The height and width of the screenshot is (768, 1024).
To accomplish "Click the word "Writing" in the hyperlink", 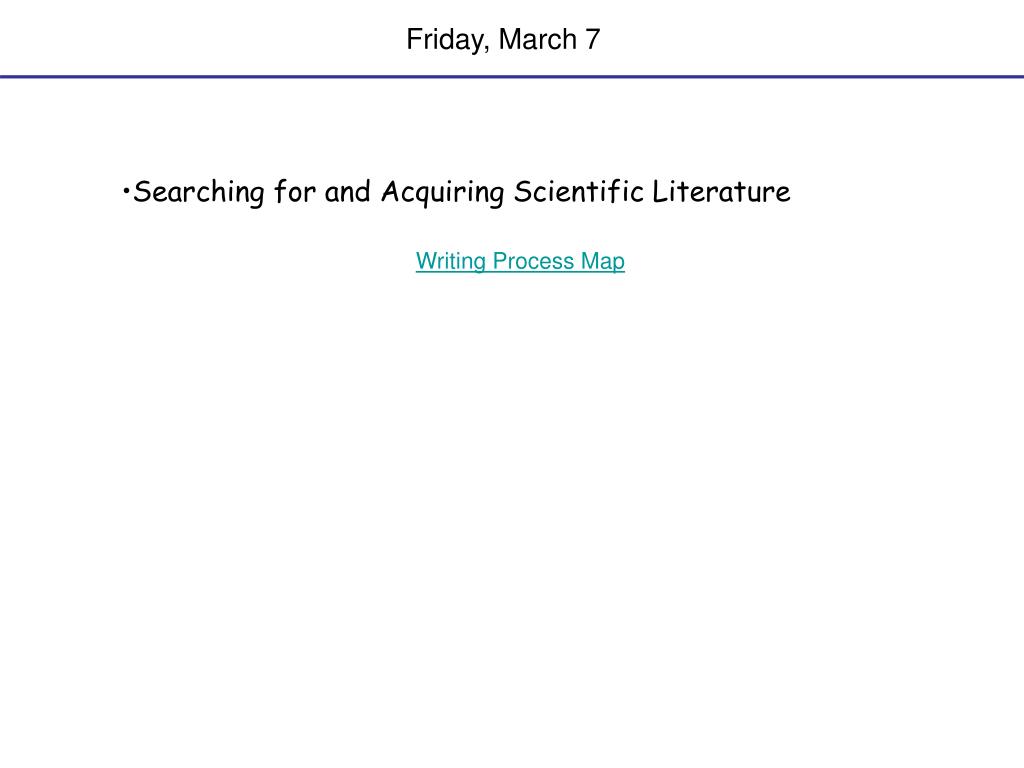I will pyautogui.click(x=451, y=261).
